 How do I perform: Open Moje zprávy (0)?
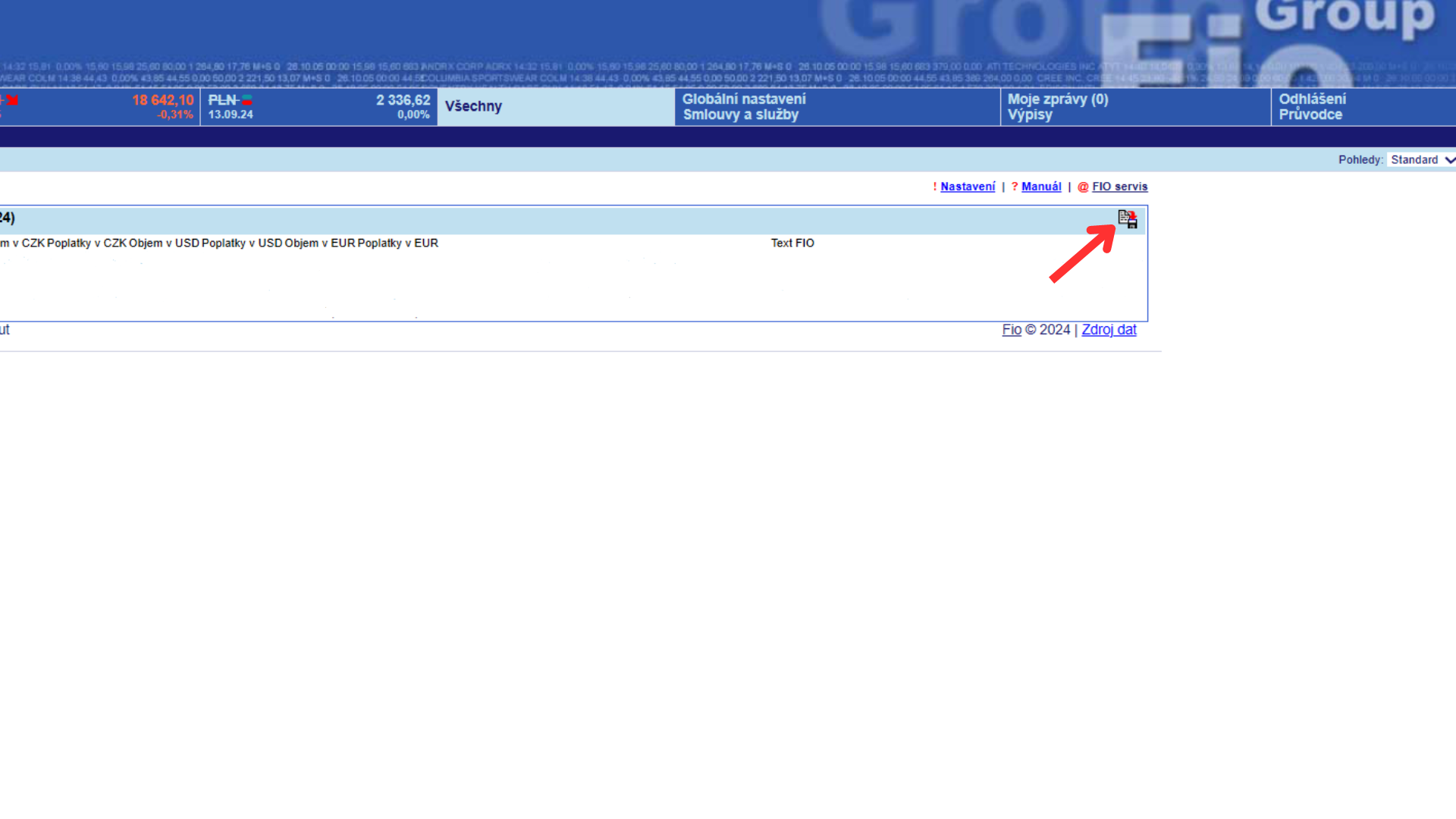coord(1057,99)
